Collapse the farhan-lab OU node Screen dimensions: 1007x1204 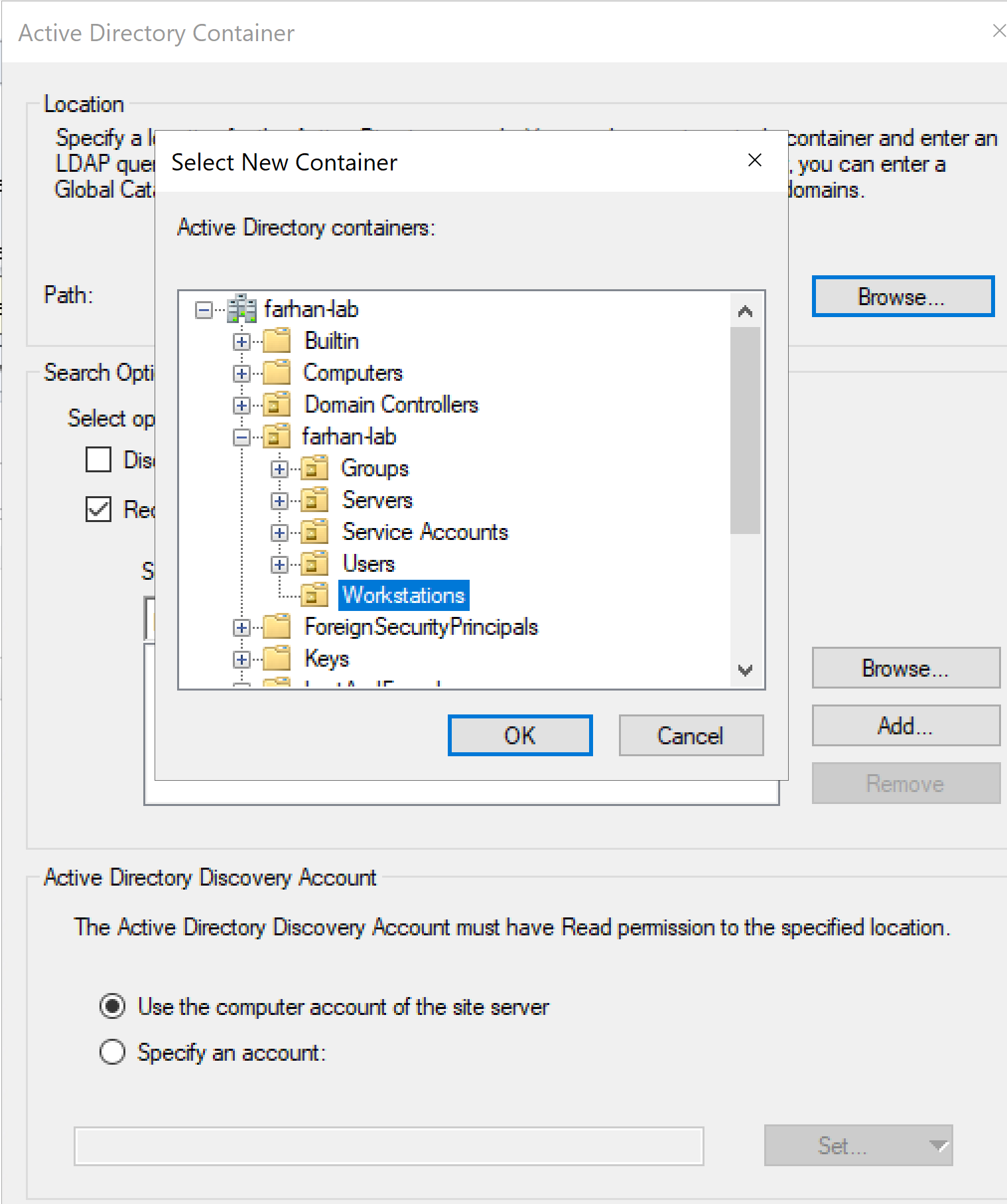pyautogui.click(x=241, y=437)
